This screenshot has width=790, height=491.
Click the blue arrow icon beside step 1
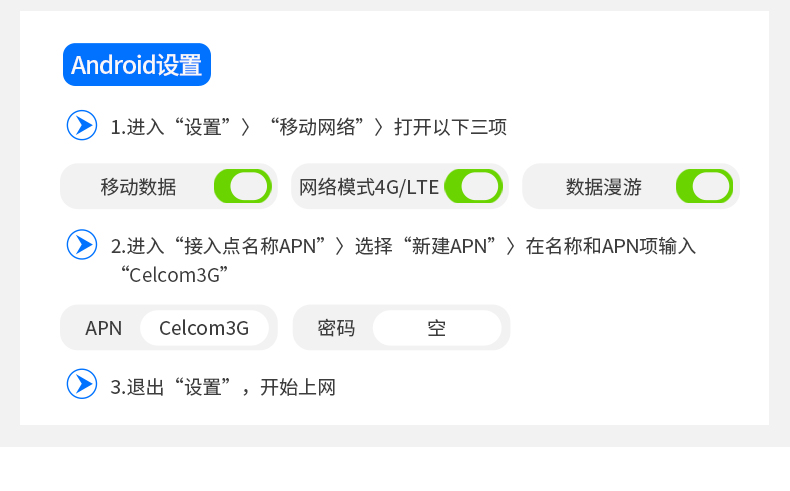click(82, 125)
